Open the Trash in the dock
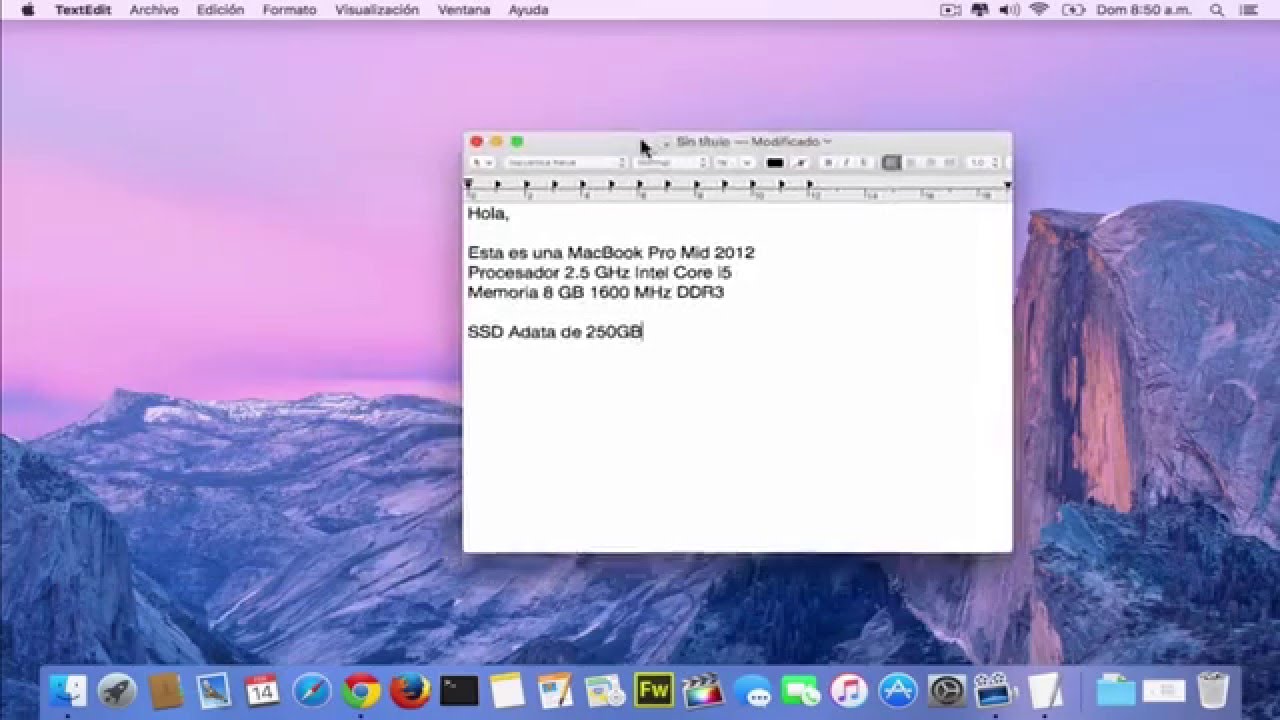1280x720 pixels. coord(1212,690)
